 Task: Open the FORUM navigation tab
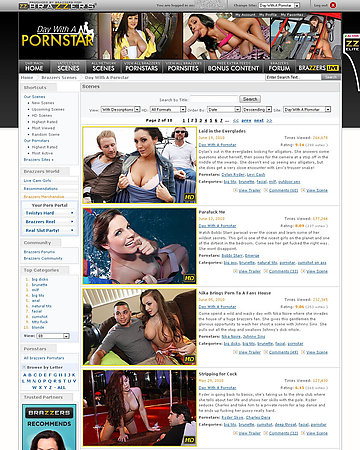(279, 67)
